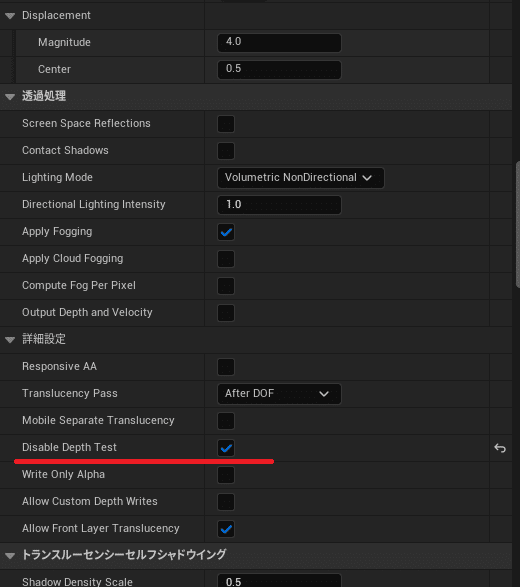
Task: Open the Translucency Pass dropdown
Action: click(279, 394)
